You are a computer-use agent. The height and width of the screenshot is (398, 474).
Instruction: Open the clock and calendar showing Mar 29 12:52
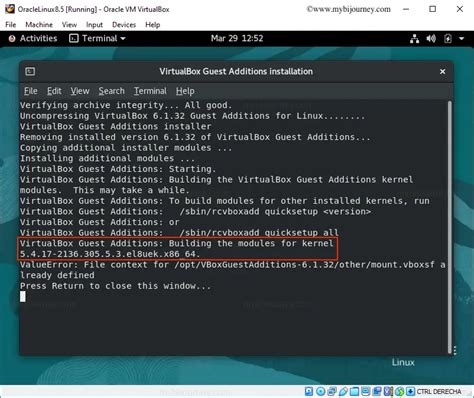coord(237,39)
